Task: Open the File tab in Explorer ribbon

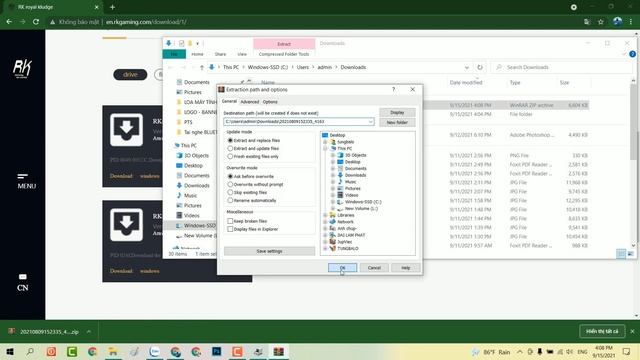Action: (174, 54)
